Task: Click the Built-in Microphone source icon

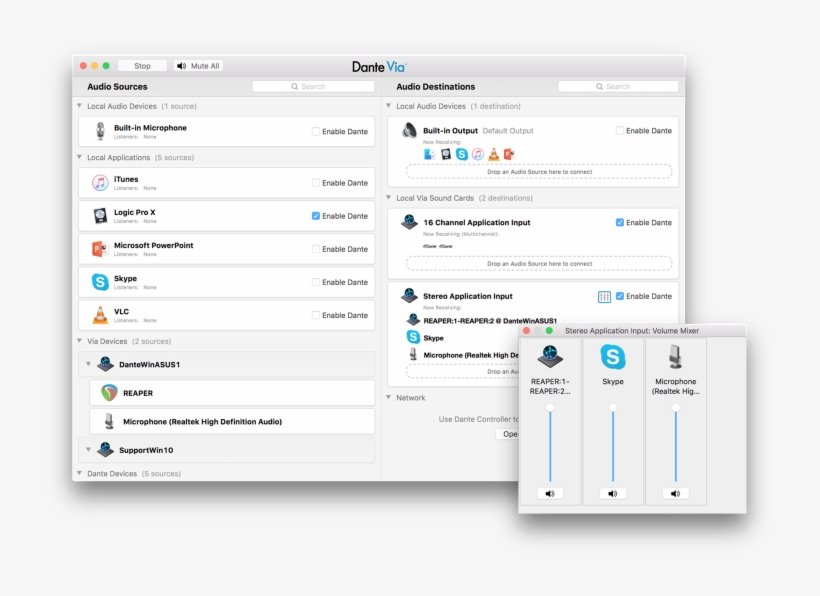Action: click(100, 131)
